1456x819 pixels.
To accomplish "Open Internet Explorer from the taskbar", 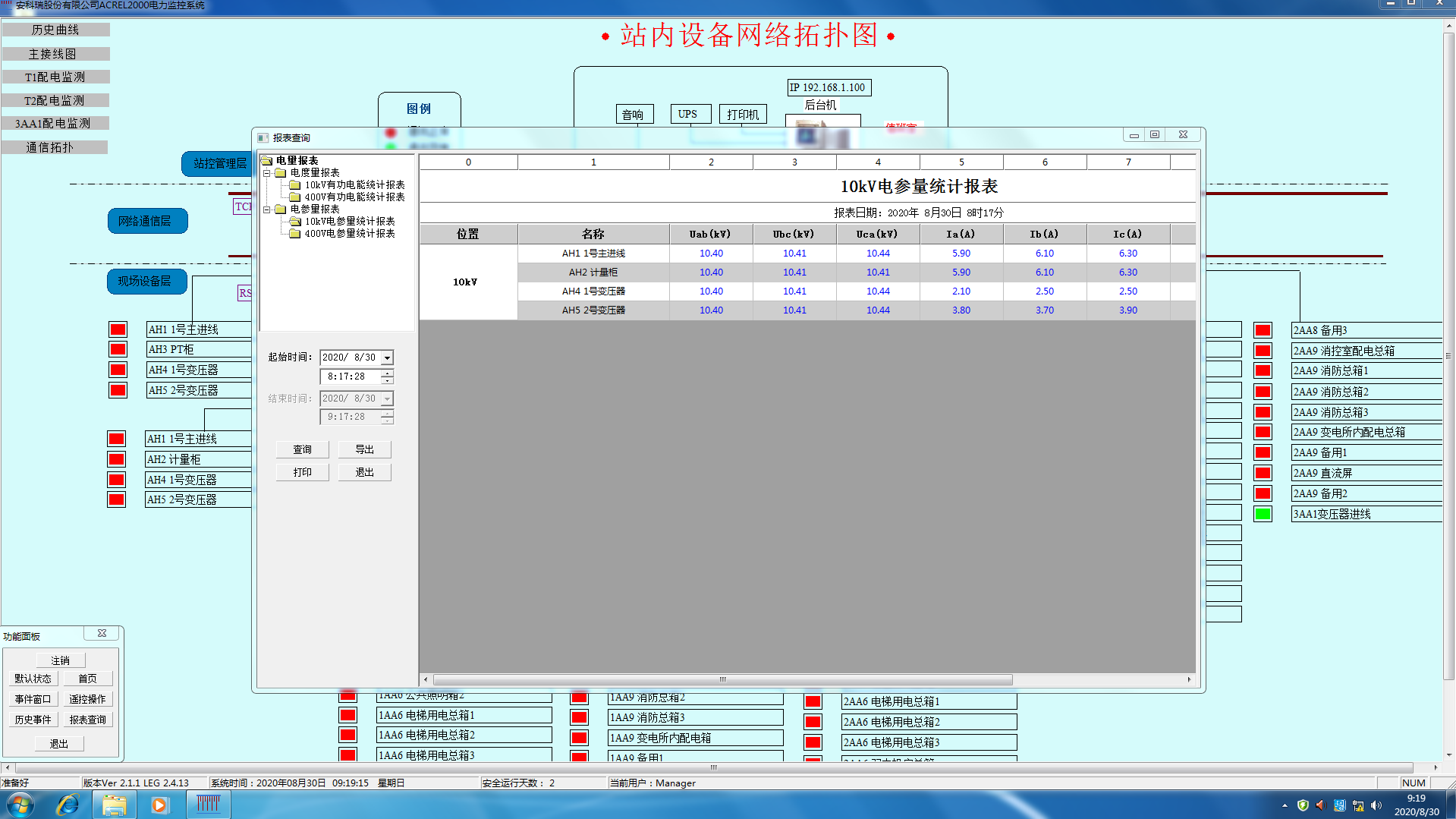I will point(68,805).
